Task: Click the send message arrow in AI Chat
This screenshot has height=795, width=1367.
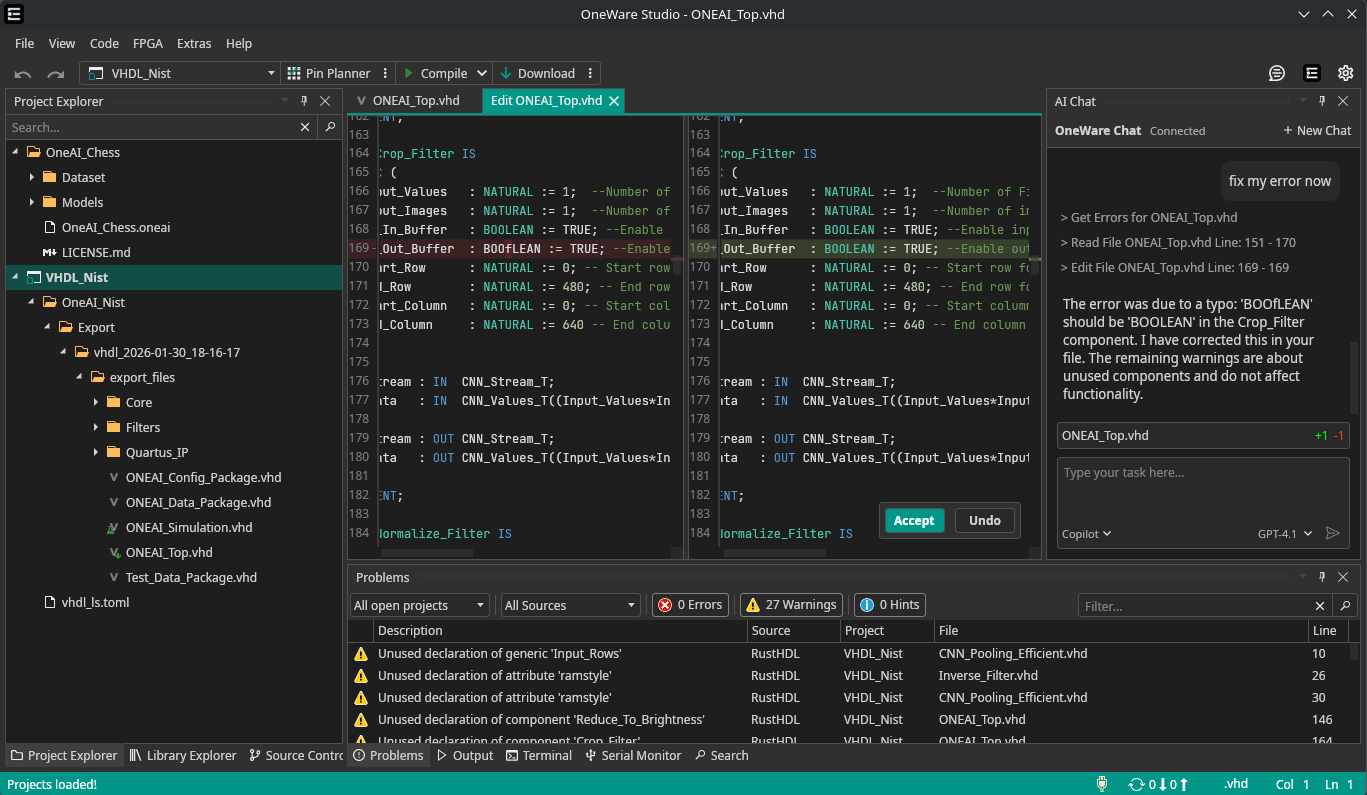Action: pos(1332,534)
